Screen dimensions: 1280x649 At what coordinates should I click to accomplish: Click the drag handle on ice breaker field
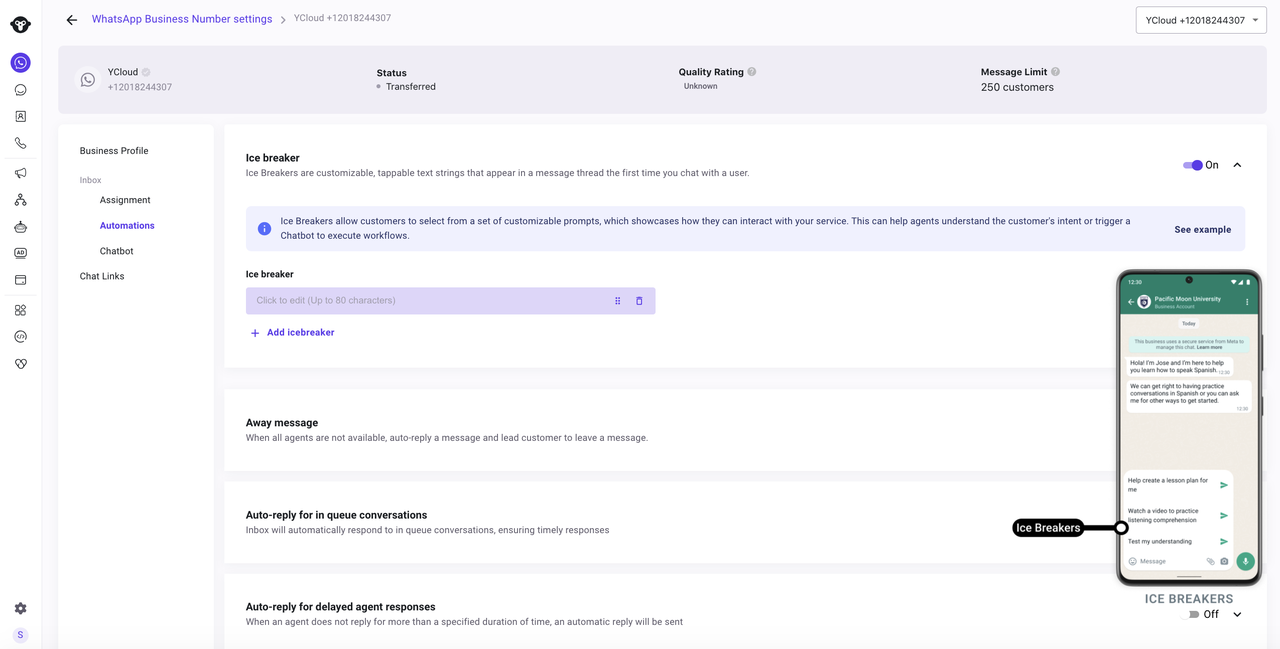[617, 301]
